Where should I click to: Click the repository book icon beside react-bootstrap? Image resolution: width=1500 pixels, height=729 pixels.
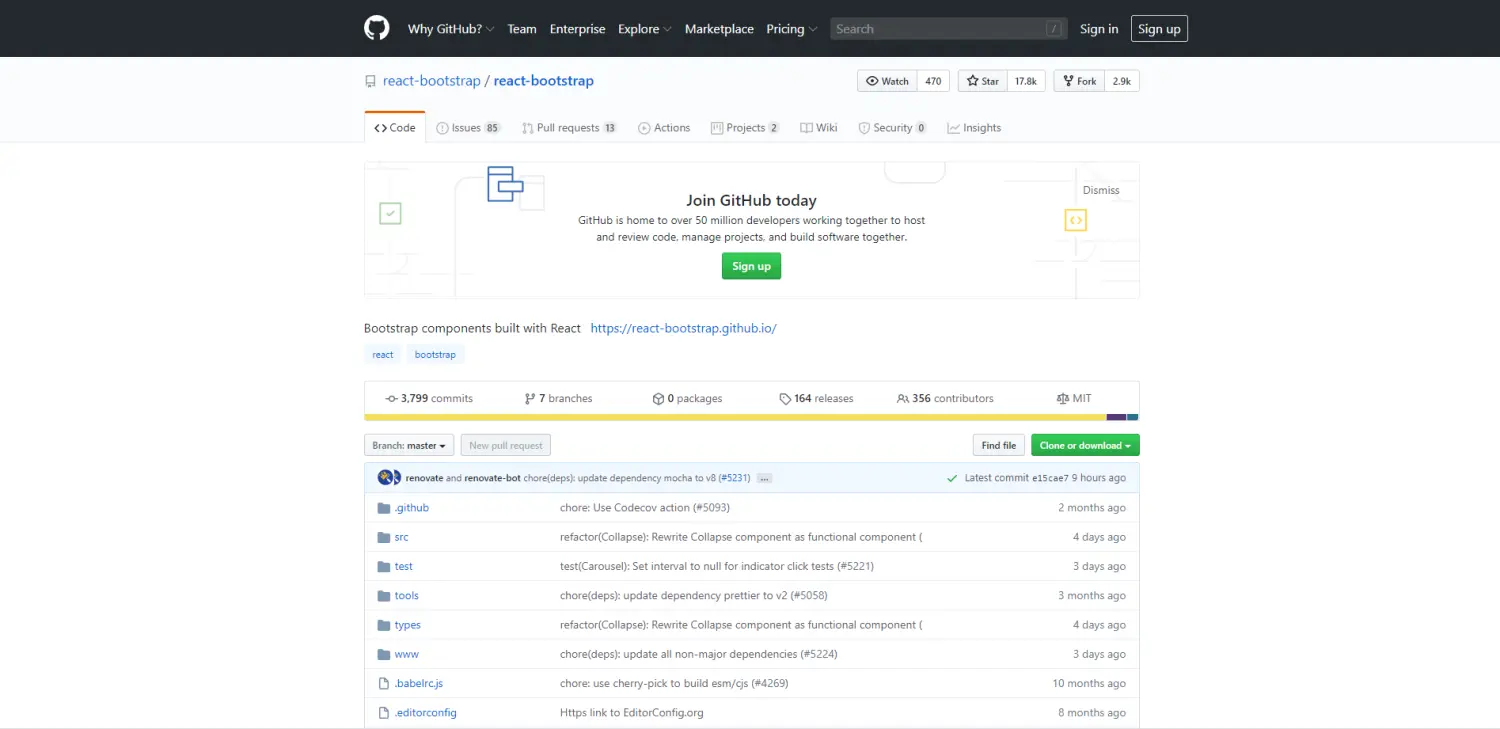371,81
